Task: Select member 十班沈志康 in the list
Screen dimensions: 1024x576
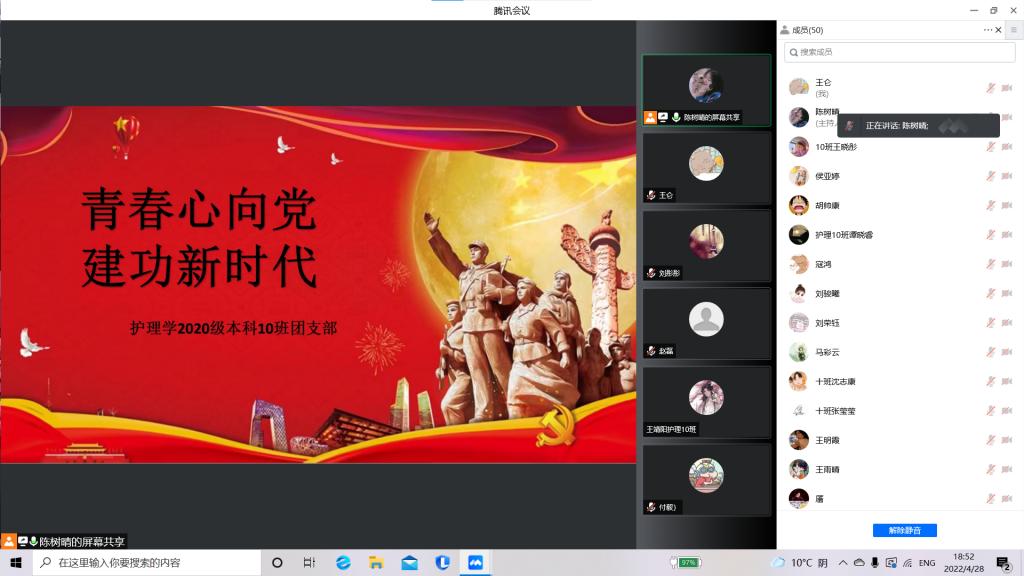Action: 835,381
